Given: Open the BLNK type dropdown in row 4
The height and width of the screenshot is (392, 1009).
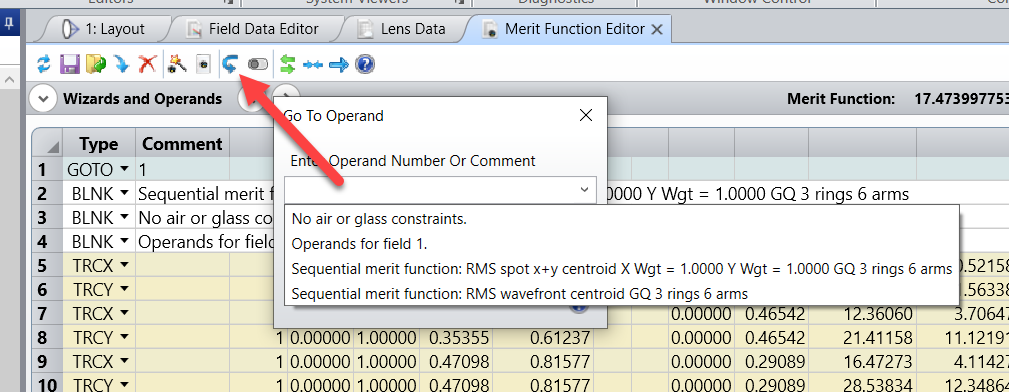Looking at the screenshot, I should click(x=124, y=242).
